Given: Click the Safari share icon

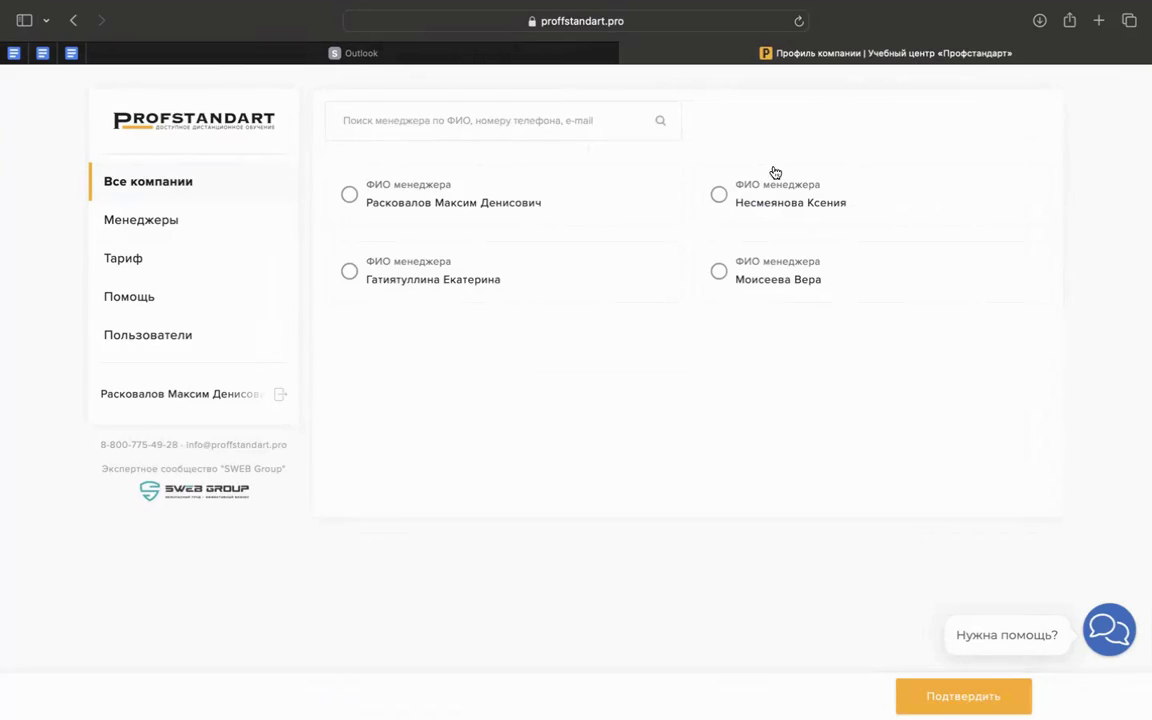Looking at the screenshot, I should tap(1070, 21).
